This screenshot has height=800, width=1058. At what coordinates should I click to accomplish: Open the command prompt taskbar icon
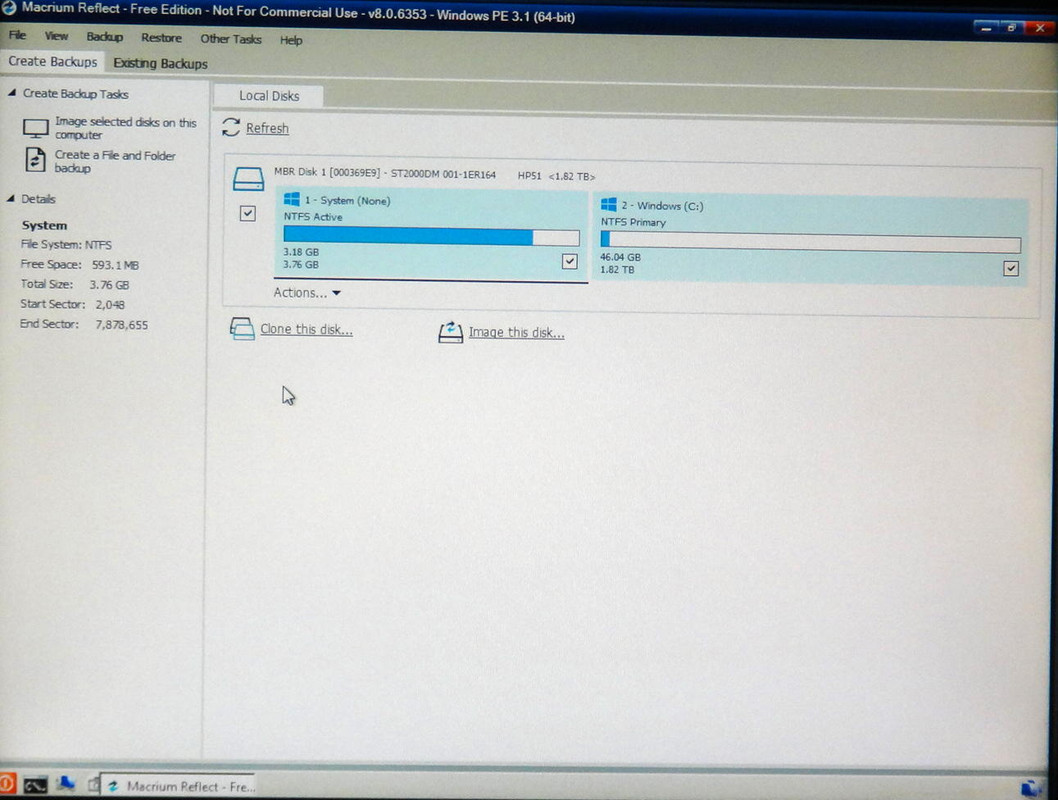click(35, 785)
